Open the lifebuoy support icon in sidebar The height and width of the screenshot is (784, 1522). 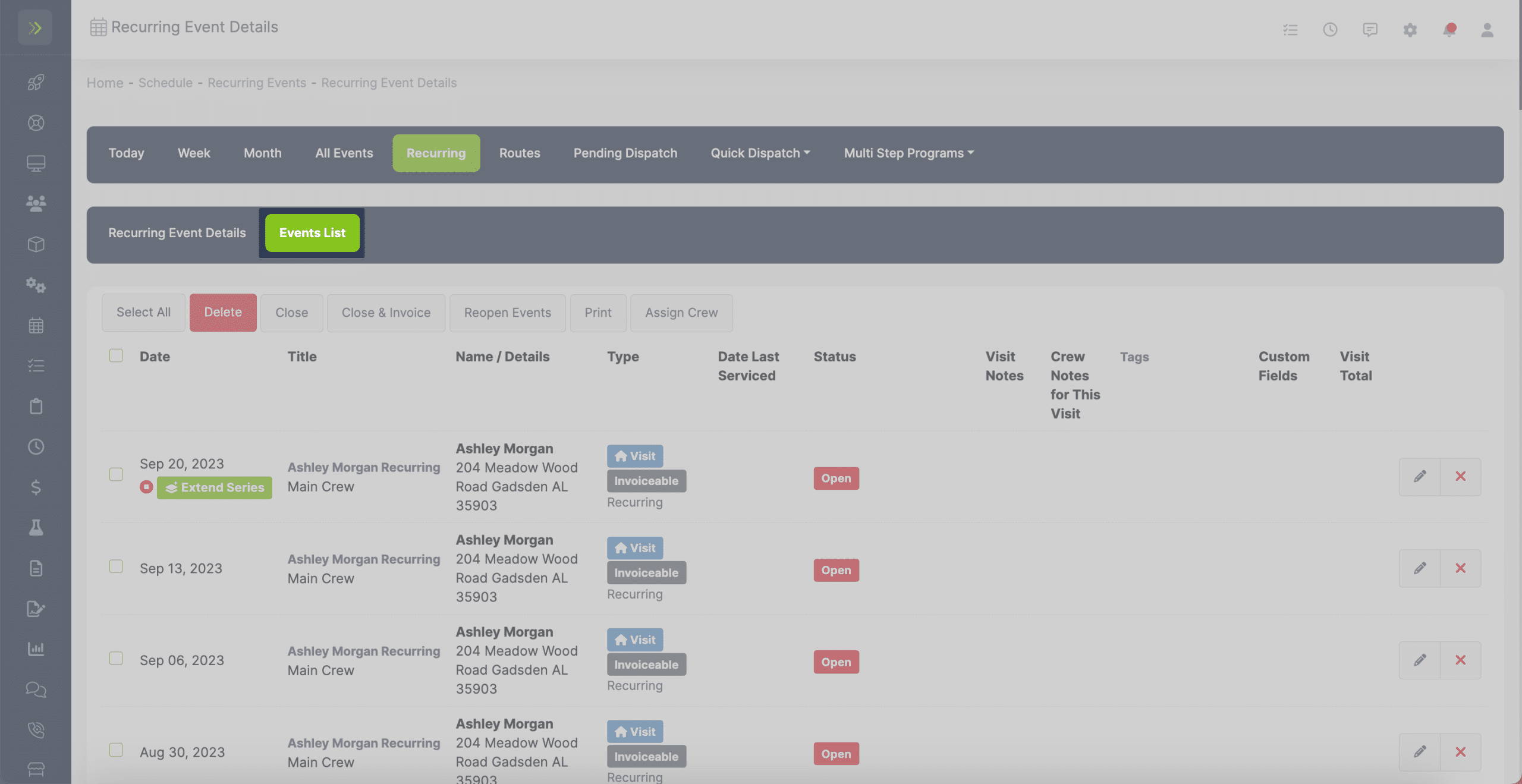[x=36, y=123]
